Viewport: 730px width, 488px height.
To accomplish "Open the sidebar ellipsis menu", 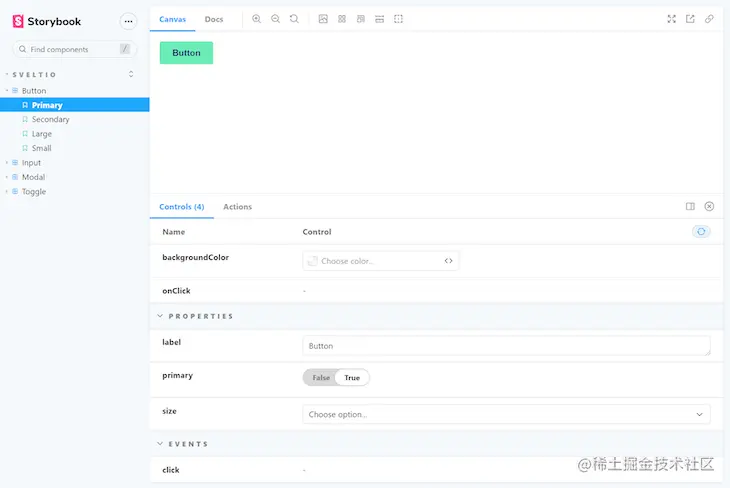I will (128, 21).
